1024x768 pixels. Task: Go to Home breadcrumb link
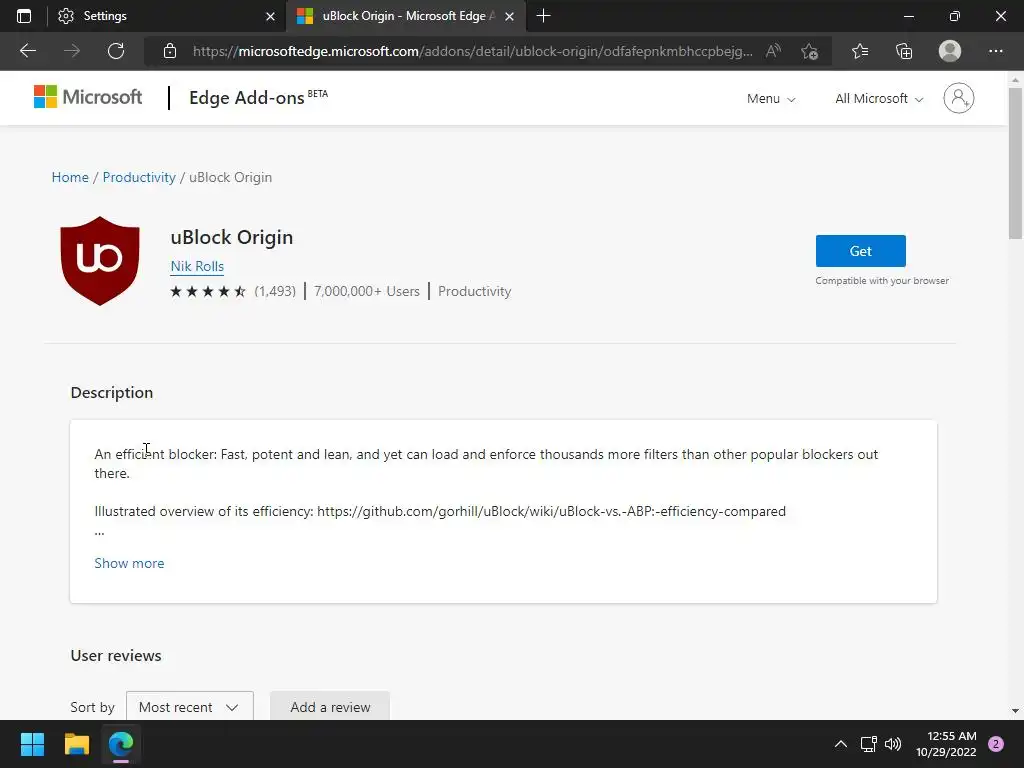point(70,178)
